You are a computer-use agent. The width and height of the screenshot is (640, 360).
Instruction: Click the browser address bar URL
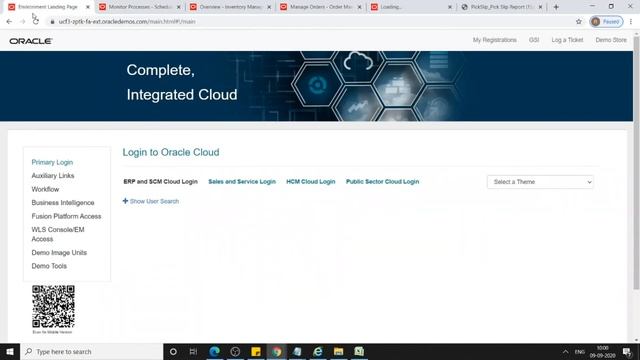click(x=127, y=22)
